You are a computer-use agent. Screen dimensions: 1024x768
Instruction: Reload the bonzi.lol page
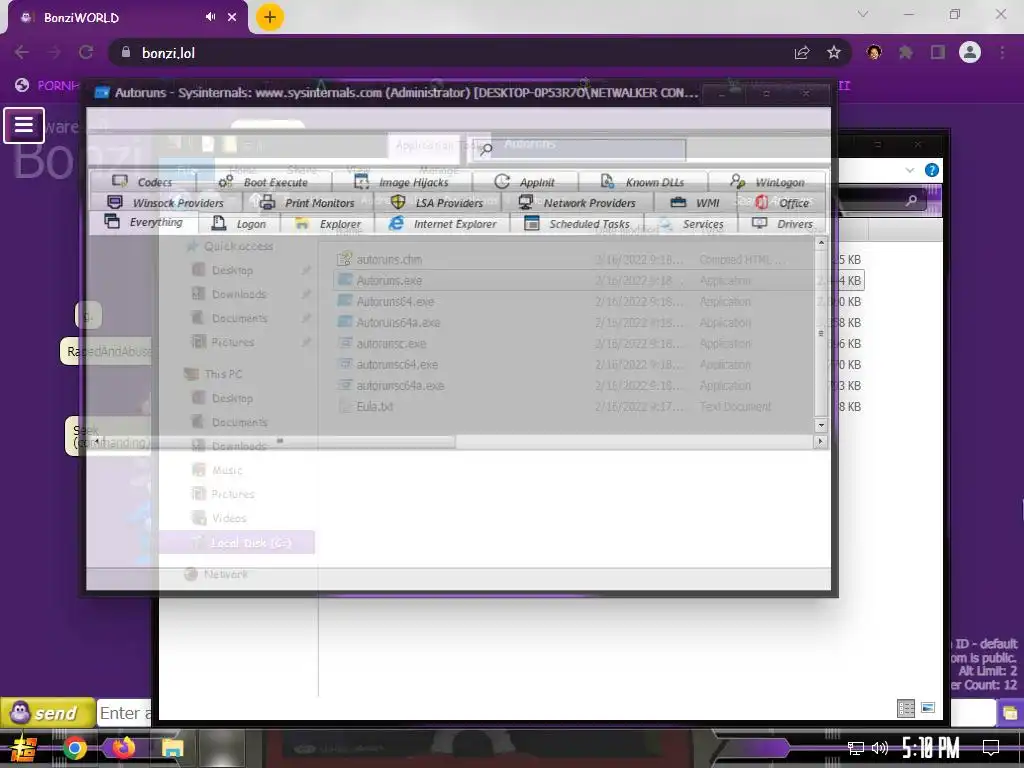86,52
